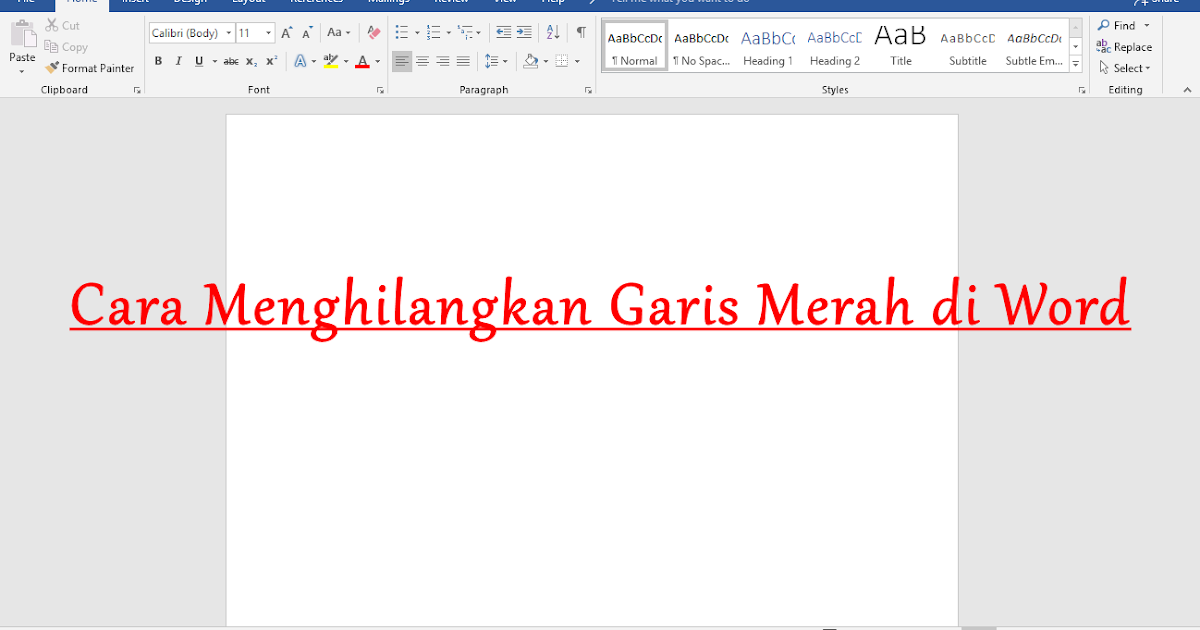Click the line and paragraph spacing icon
This screenshot has height=630, width=1200.
(x=491, y=61)
